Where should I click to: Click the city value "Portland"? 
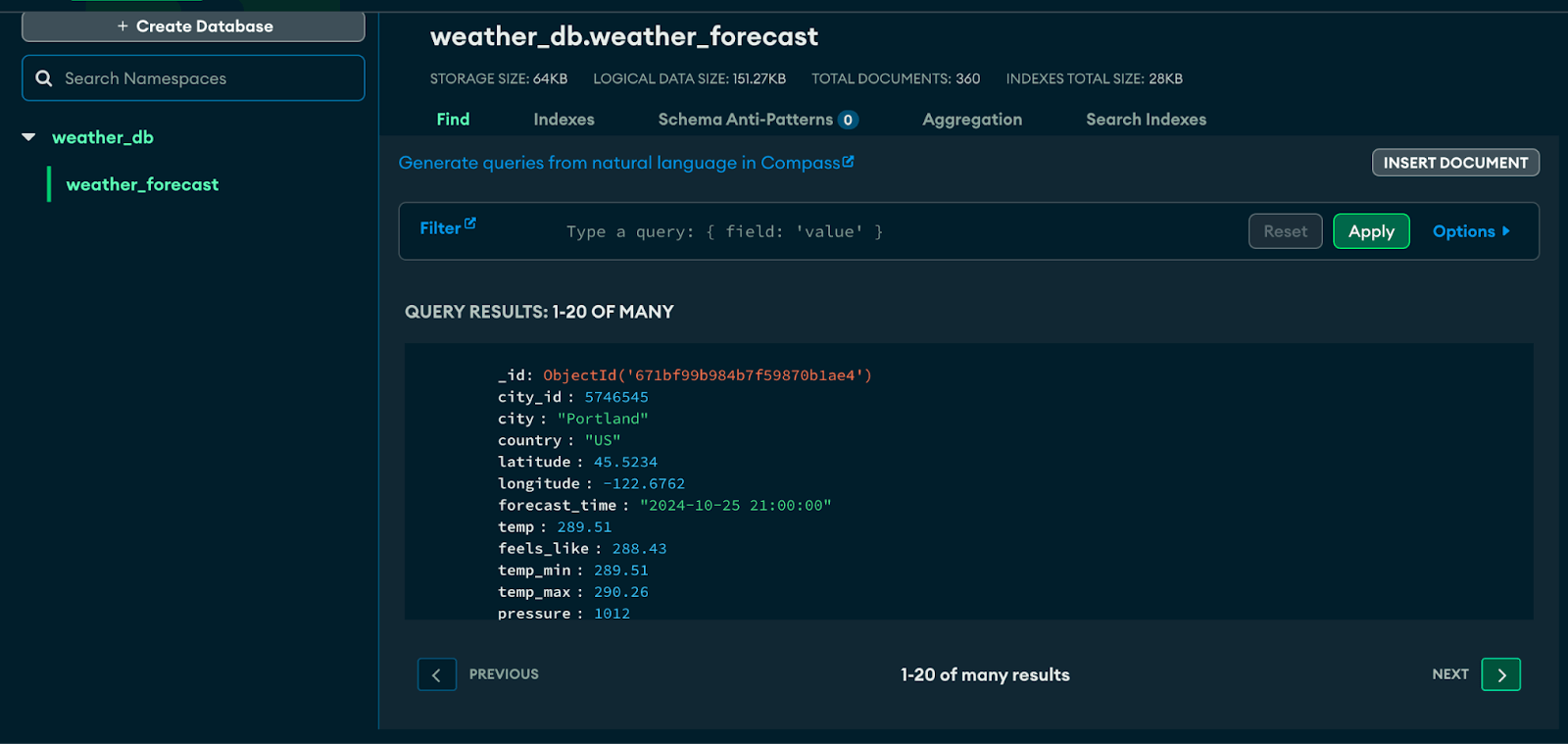click(603, 419)
